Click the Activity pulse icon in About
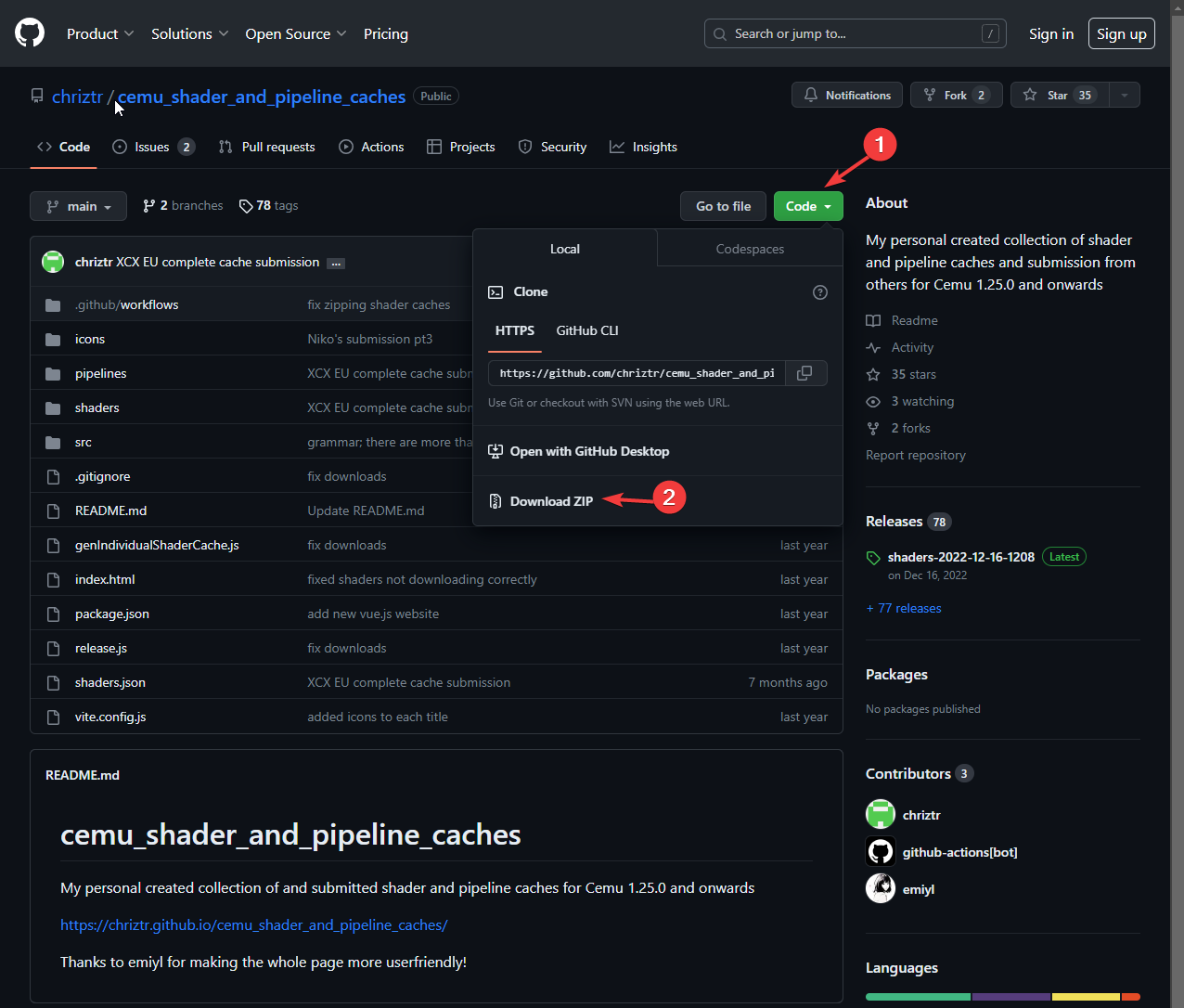The width and height of the screenshot is (1184, 1008). [873, 347]
